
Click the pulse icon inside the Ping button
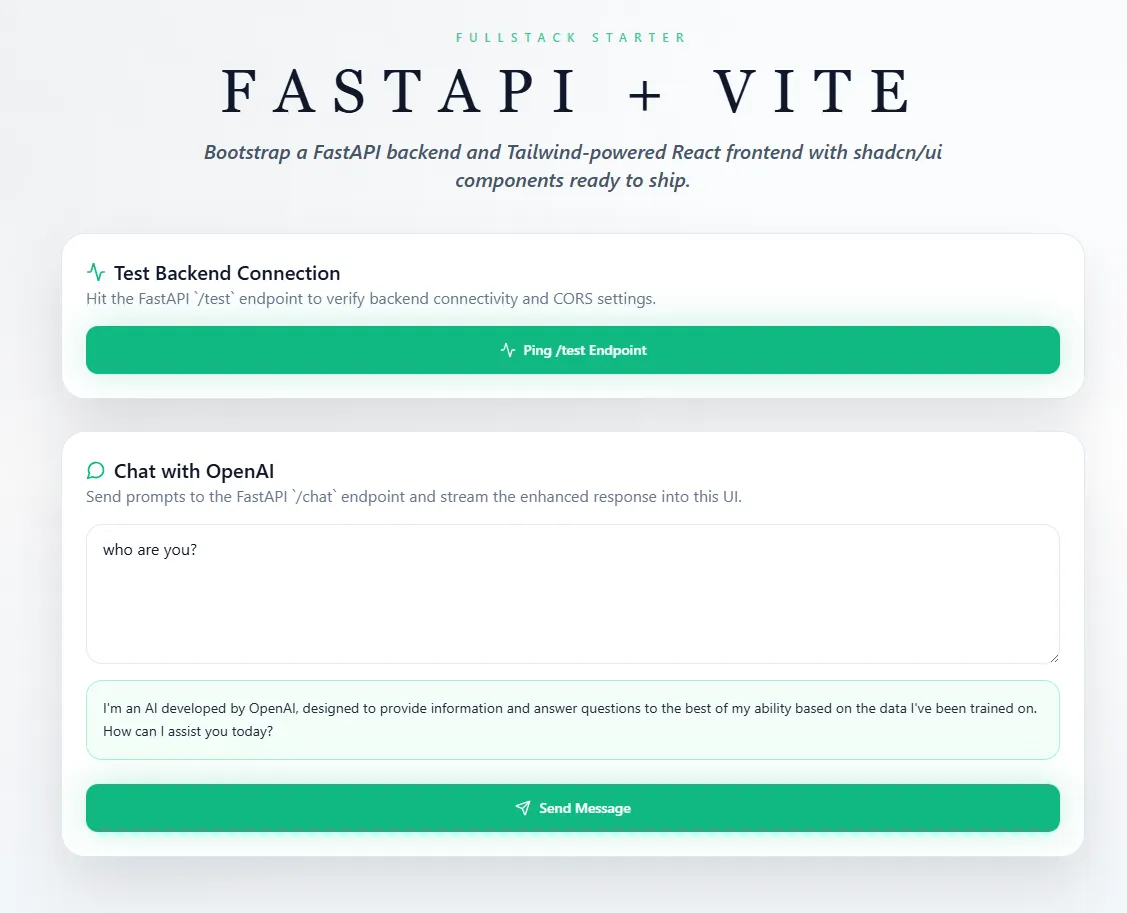[x=507, y=350]
